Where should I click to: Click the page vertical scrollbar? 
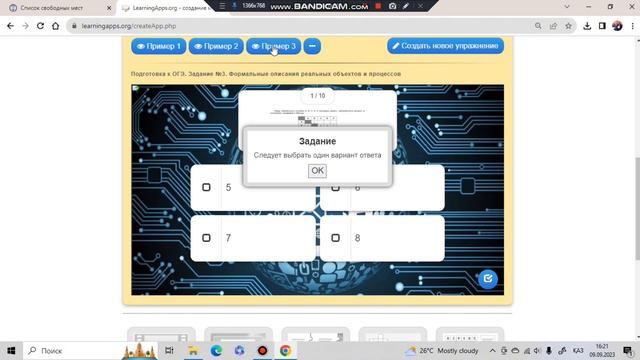pos(637,208)
